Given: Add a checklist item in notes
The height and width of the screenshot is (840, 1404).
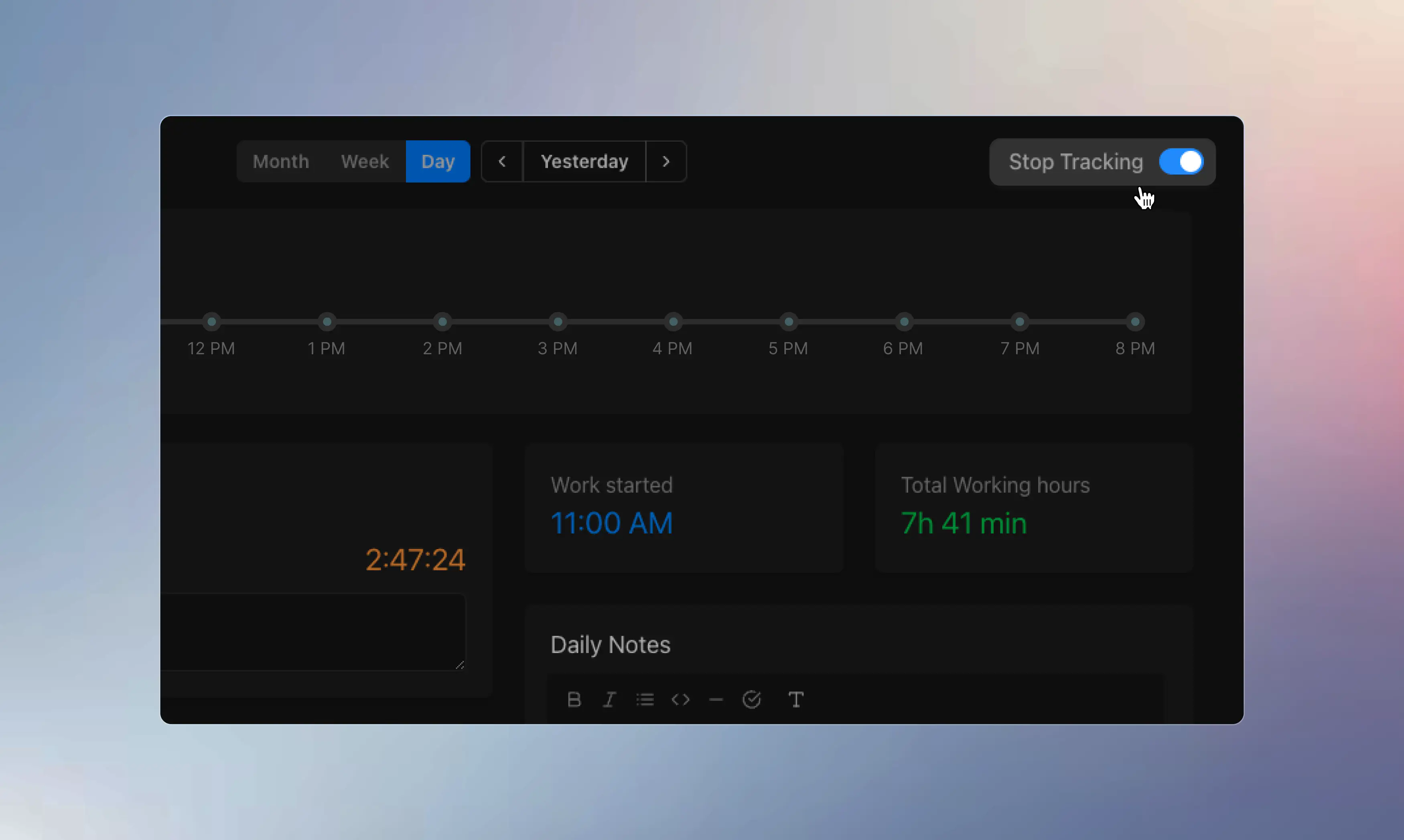Looking at the screenshot, I should 751,700.
